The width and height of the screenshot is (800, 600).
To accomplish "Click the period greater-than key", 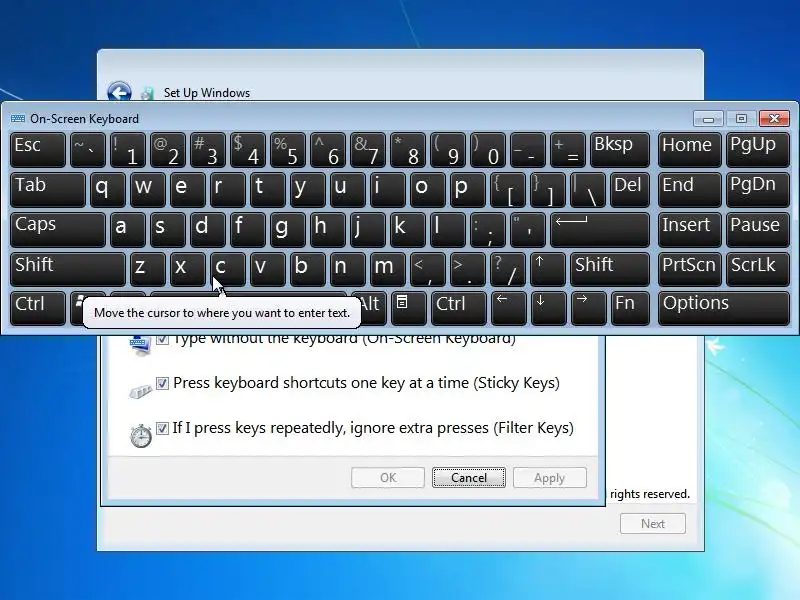I will click(x=468, y=269).
